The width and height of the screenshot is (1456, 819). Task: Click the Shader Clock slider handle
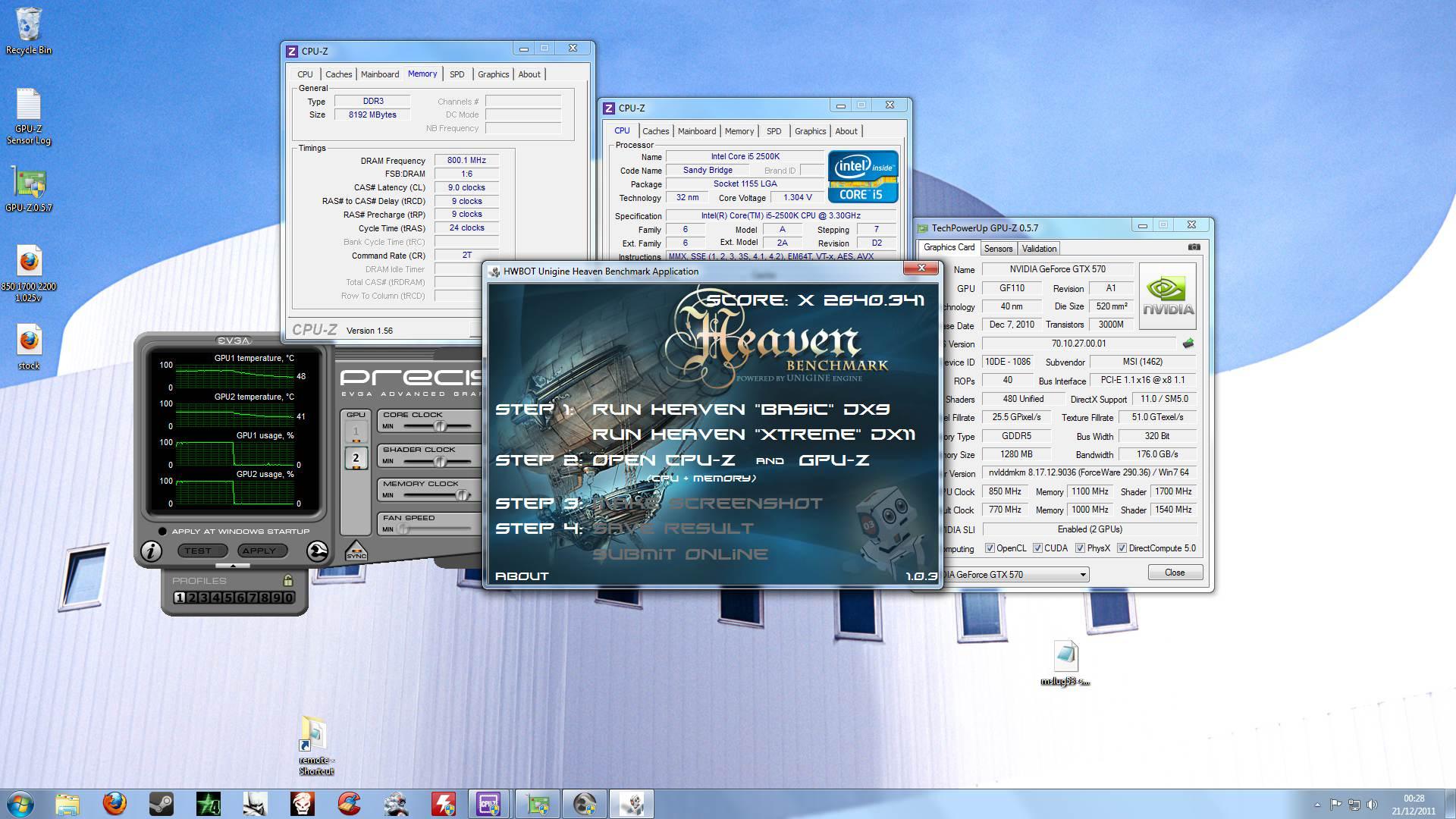[439, 461]
